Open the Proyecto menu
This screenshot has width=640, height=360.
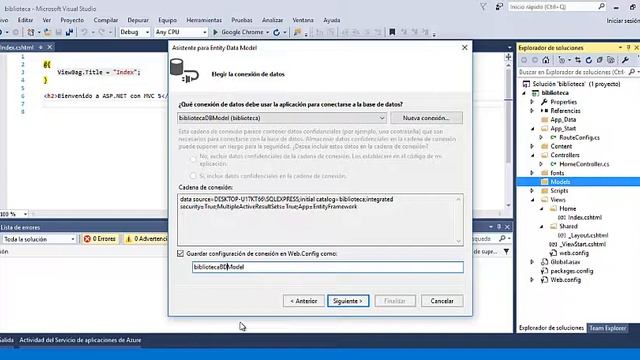pyautogui.click(x=72, y=20)
